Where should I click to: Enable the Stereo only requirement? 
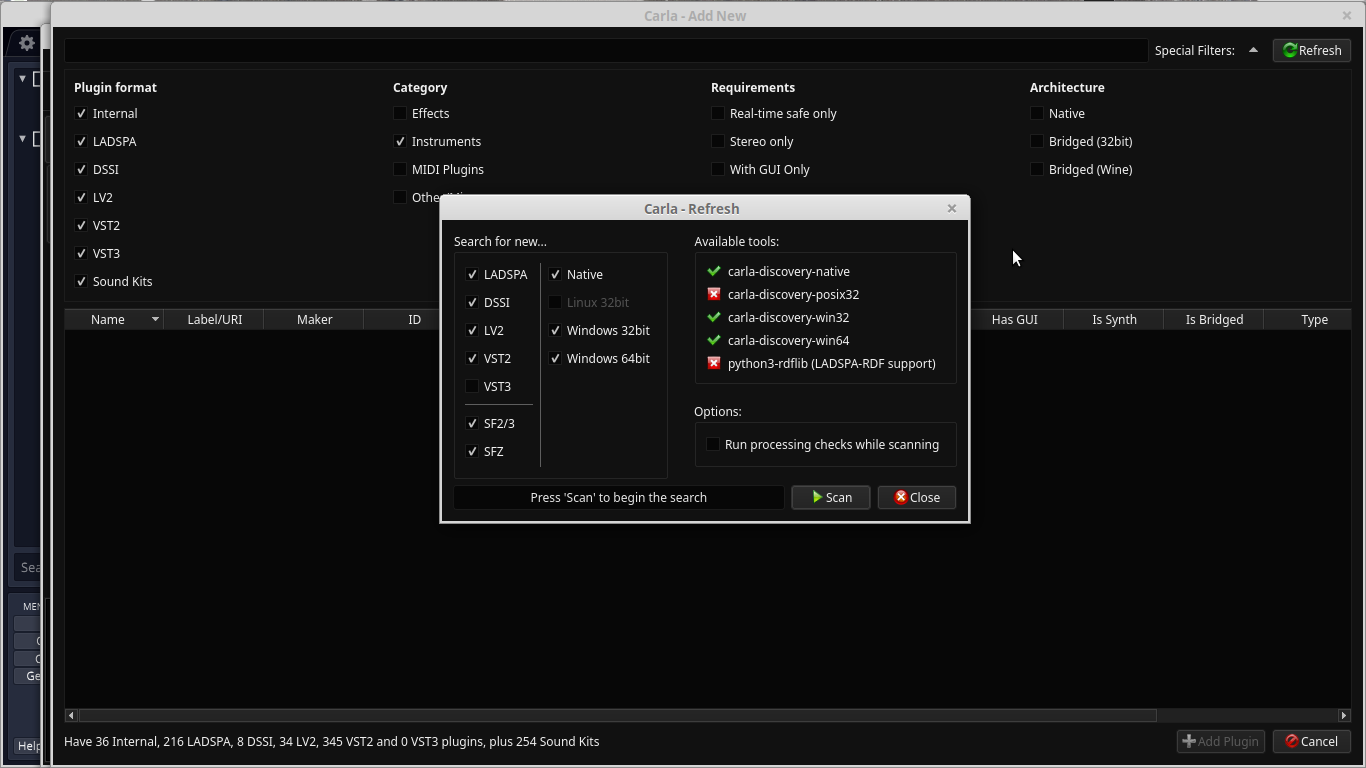717,141
